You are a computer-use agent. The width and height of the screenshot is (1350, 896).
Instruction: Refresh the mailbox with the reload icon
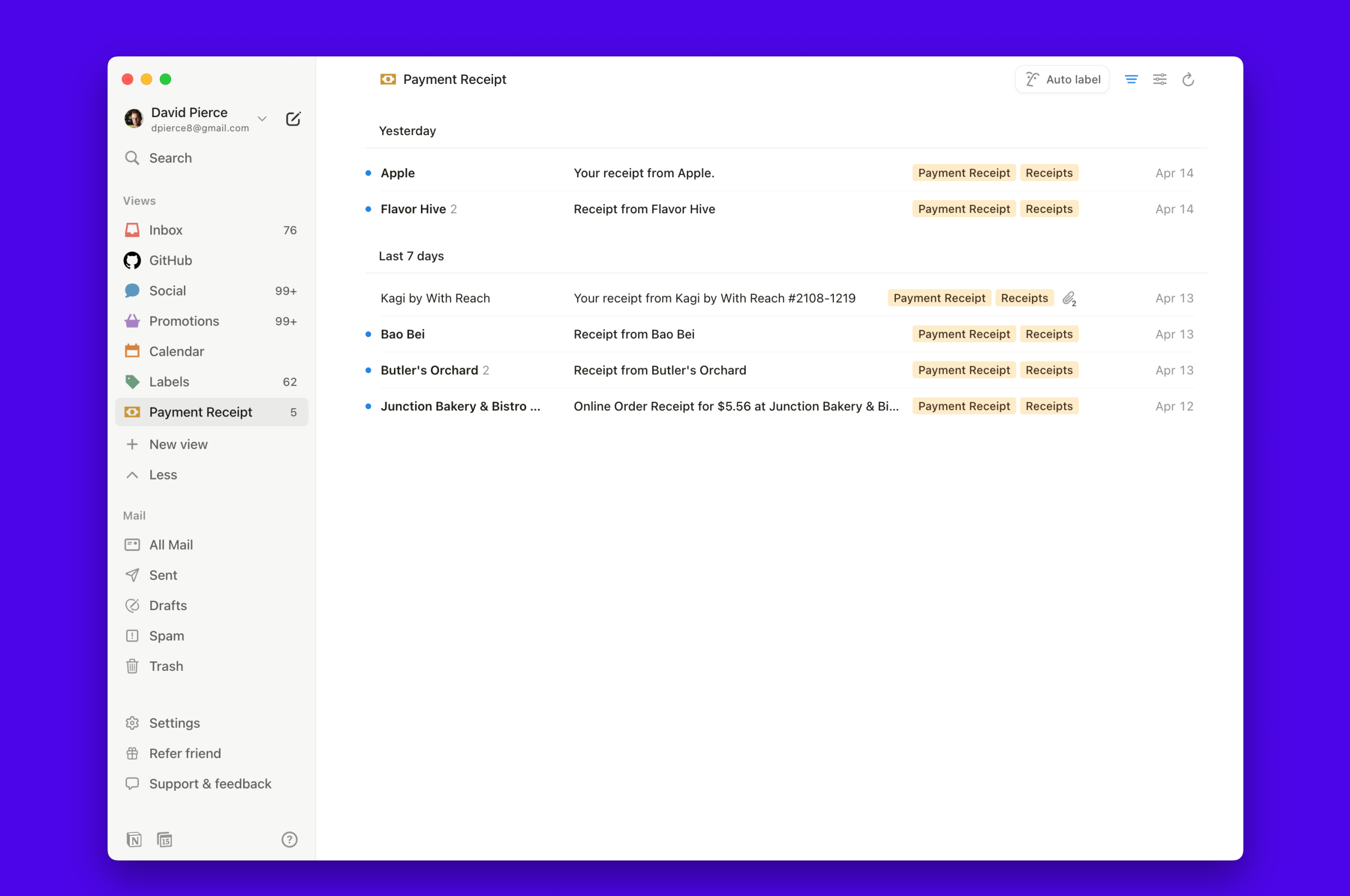point(1188,79)
